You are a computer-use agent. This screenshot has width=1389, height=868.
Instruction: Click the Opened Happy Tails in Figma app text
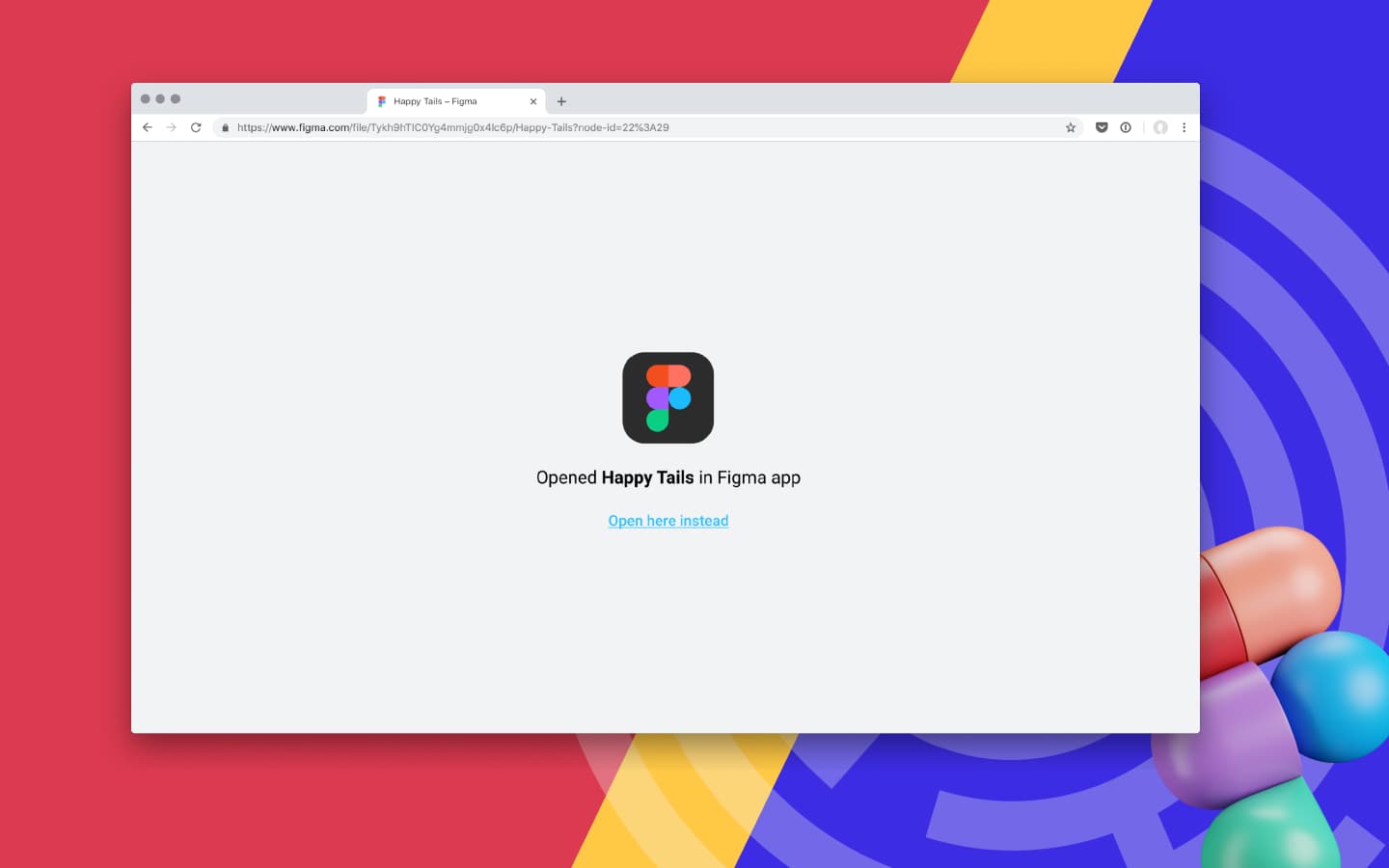667,477
